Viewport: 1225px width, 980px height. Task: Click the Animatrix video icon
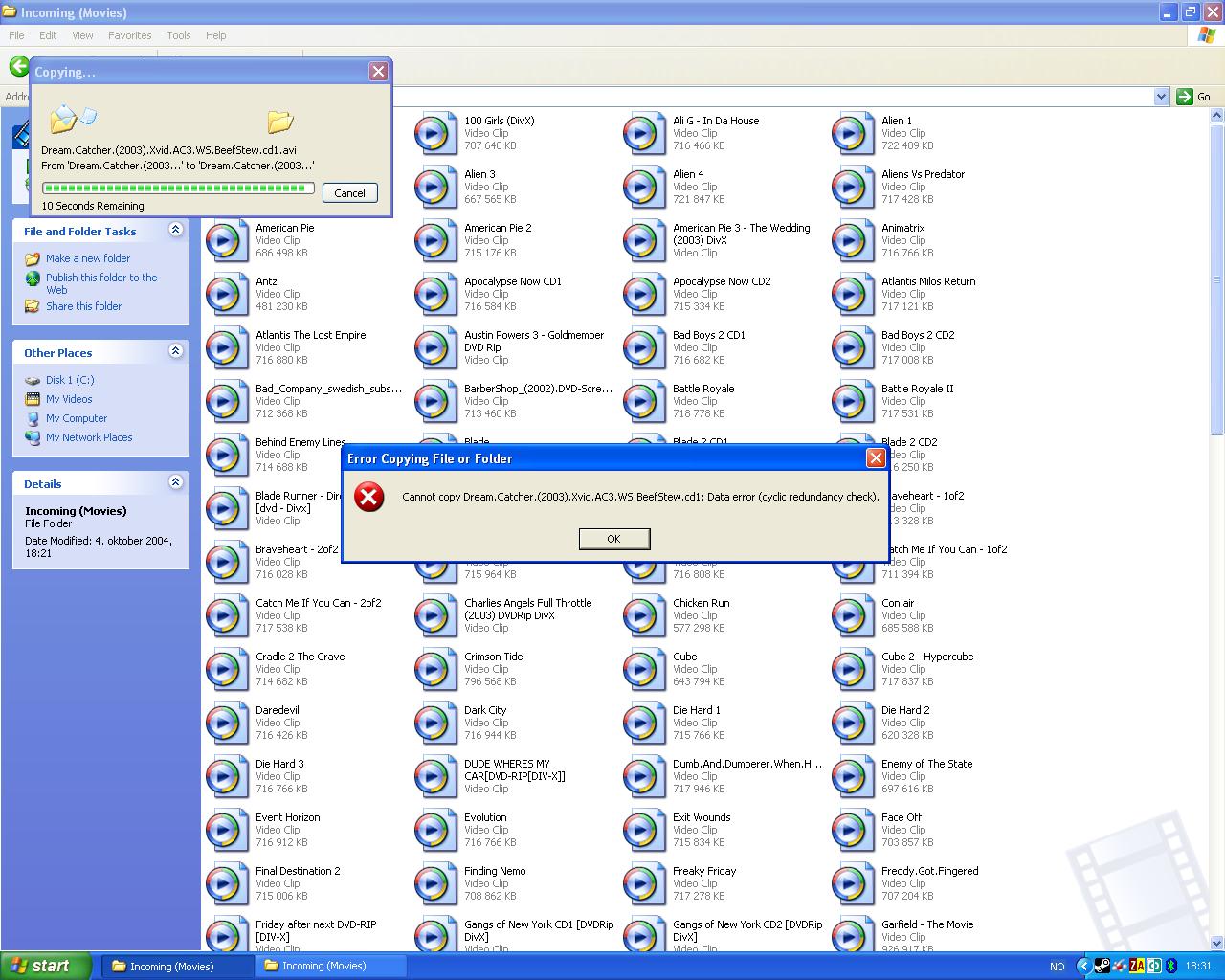852,241
